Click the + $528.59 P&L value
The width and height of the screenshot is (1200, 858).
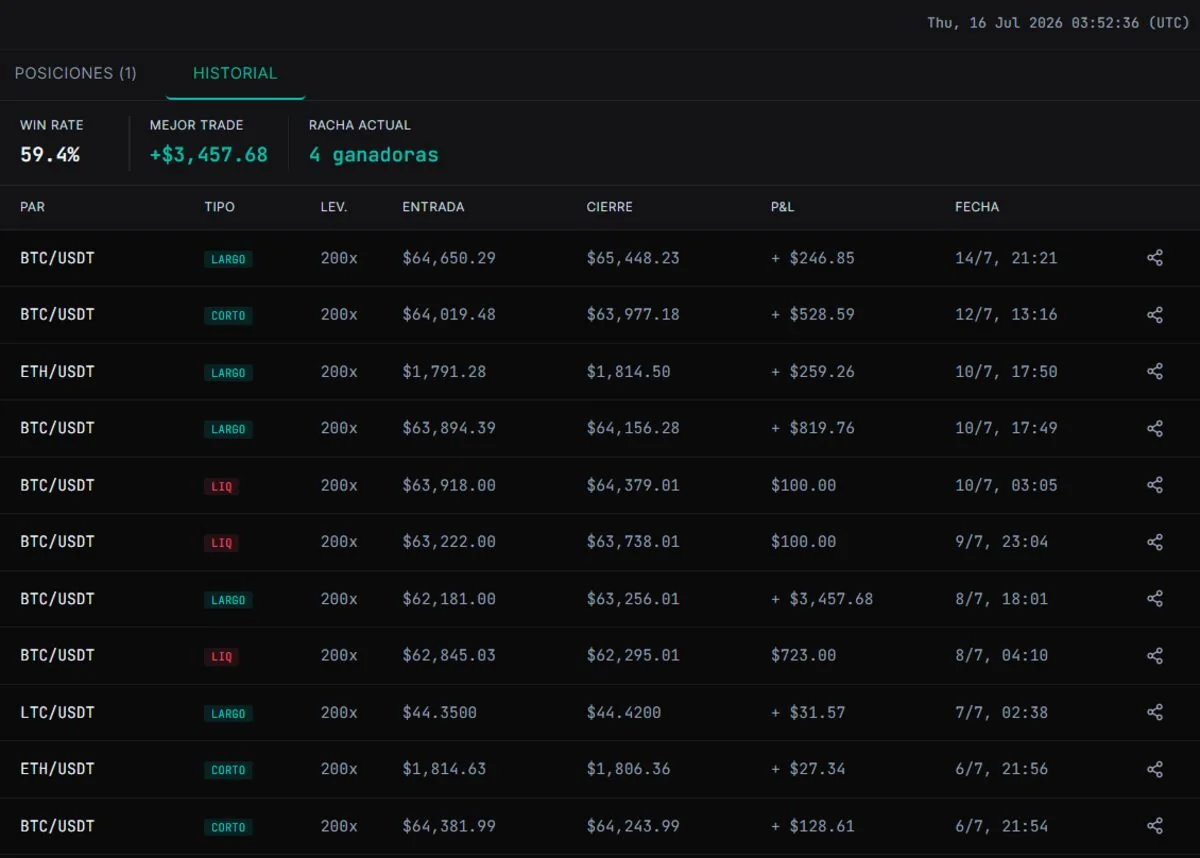point(813,315)
